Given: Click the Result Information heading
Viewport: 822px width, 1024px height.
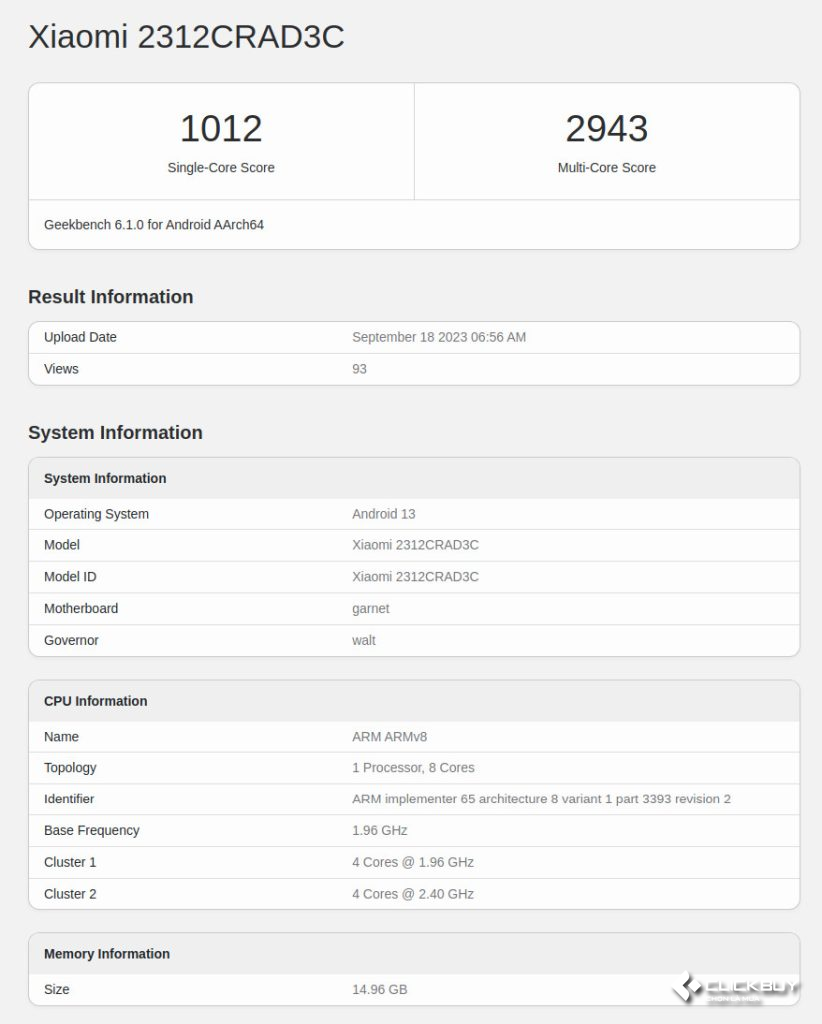Looking at the screenshot, I should (x=111, y=297).
